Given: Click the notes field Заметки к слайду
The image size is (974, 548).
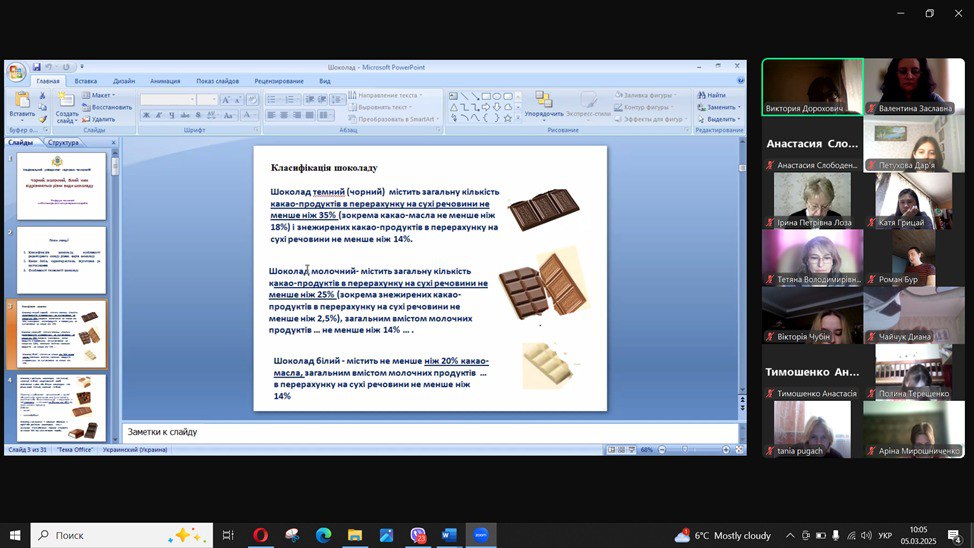Looking at the screenshot, I should 430,431.
